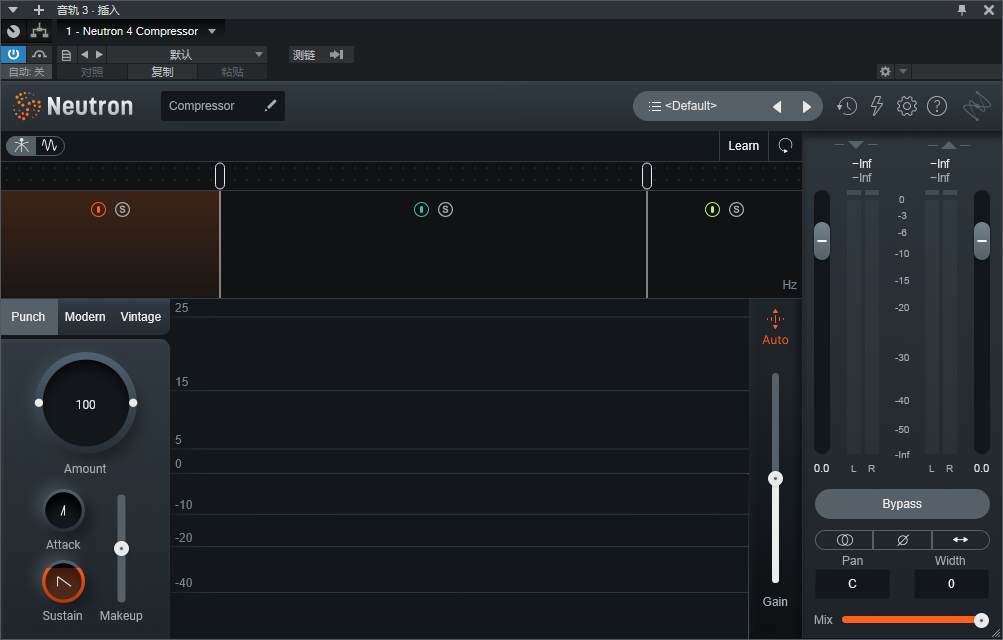
Task: Click the Mix slider handle
Action: point(981,620)
